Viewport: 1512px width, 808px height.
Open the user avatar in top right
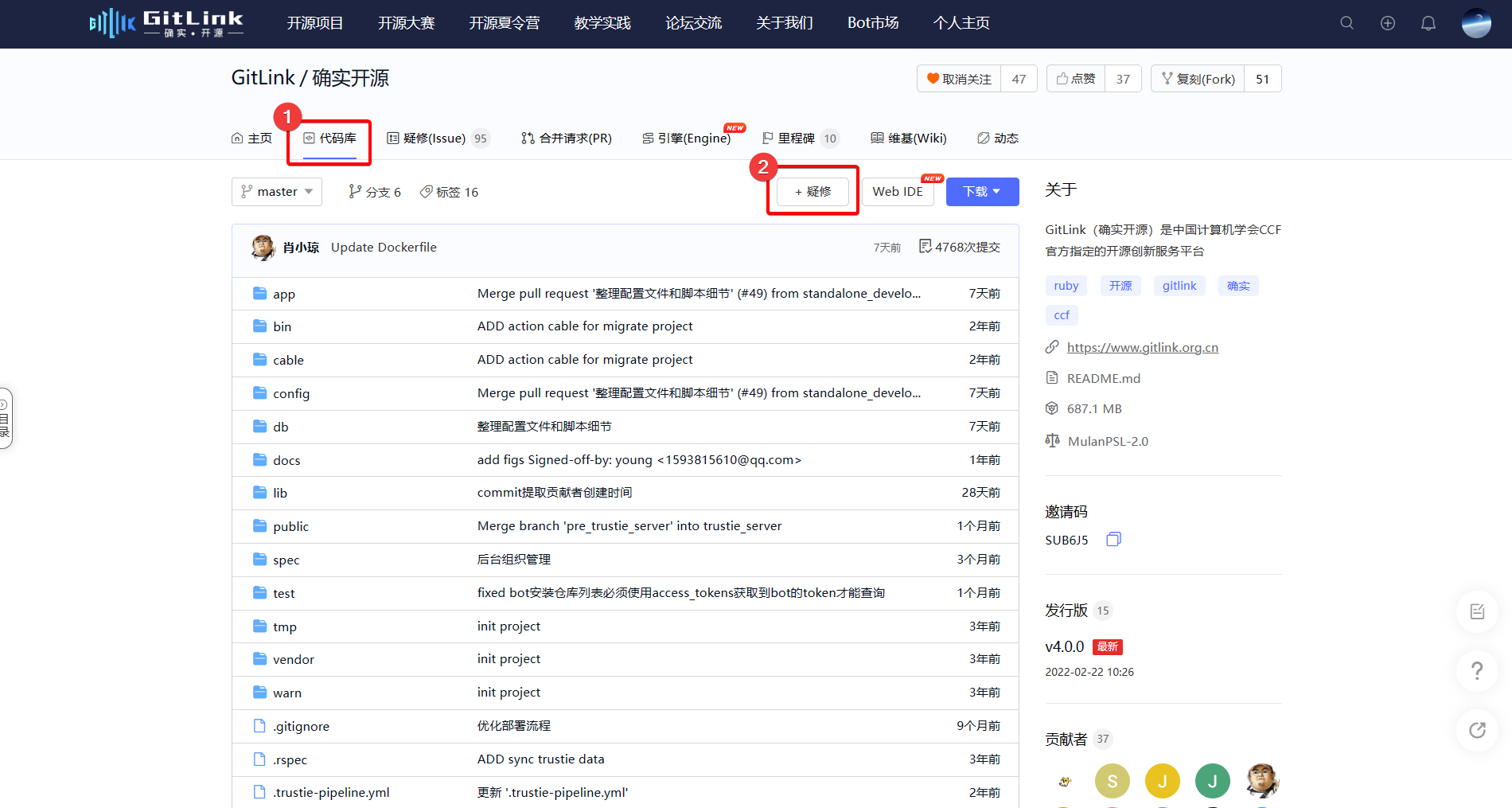1476,23
